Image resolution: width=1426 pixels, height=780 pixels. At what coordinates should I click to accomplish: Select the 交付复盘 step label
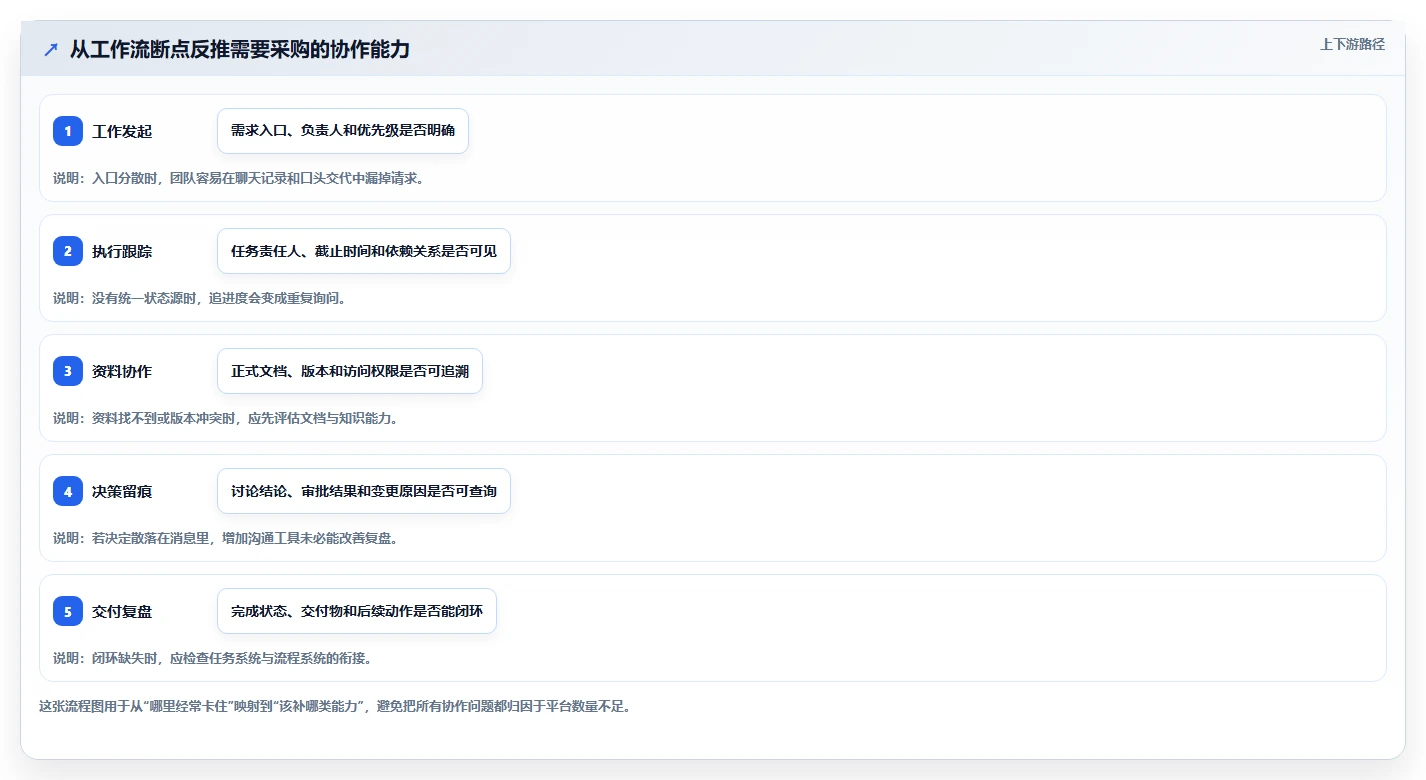pos(122,612)
